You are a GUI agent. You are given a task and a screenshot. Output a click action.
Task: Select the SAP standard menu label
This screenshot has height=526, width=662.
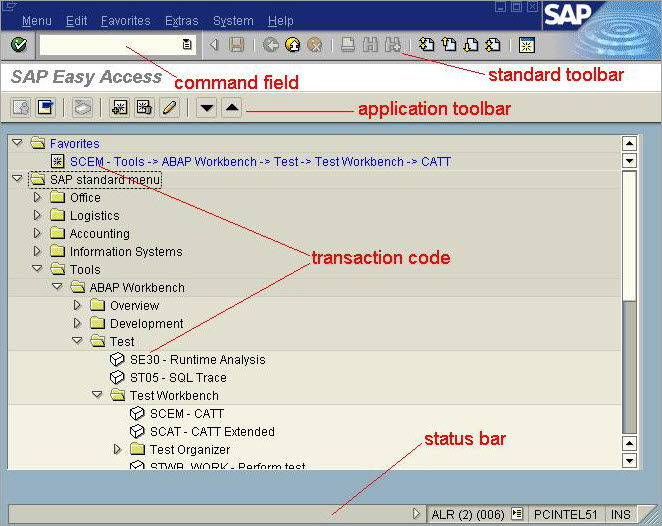pyautogui.click(x=105, y=180)
